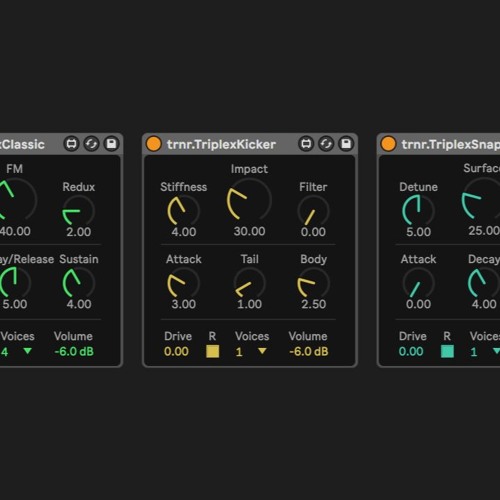Click Drive value 0.00 on TriplexSnap
500x500 pixels.
tap(411, 352)
